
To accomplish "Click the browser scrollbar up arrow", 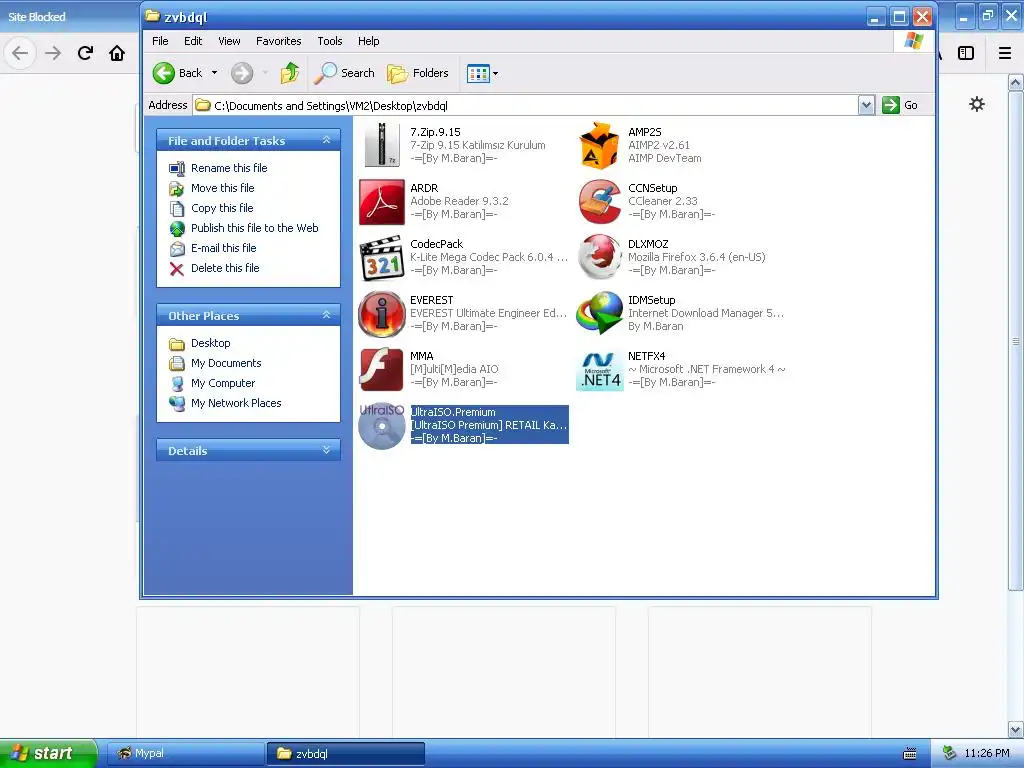I will pos(1016,83).
